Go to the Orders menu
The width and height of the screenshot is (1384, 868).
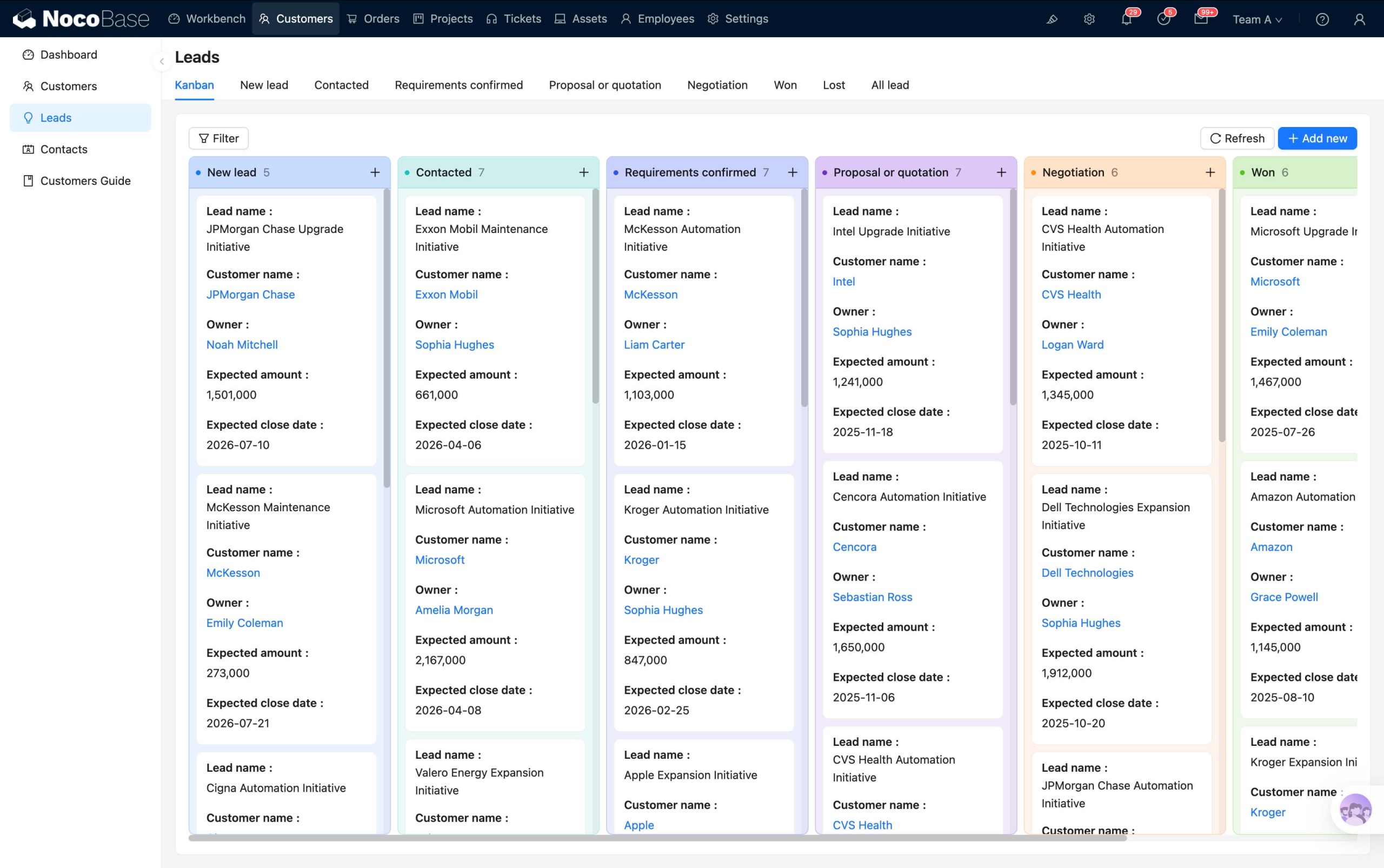[x=373, y=19]
